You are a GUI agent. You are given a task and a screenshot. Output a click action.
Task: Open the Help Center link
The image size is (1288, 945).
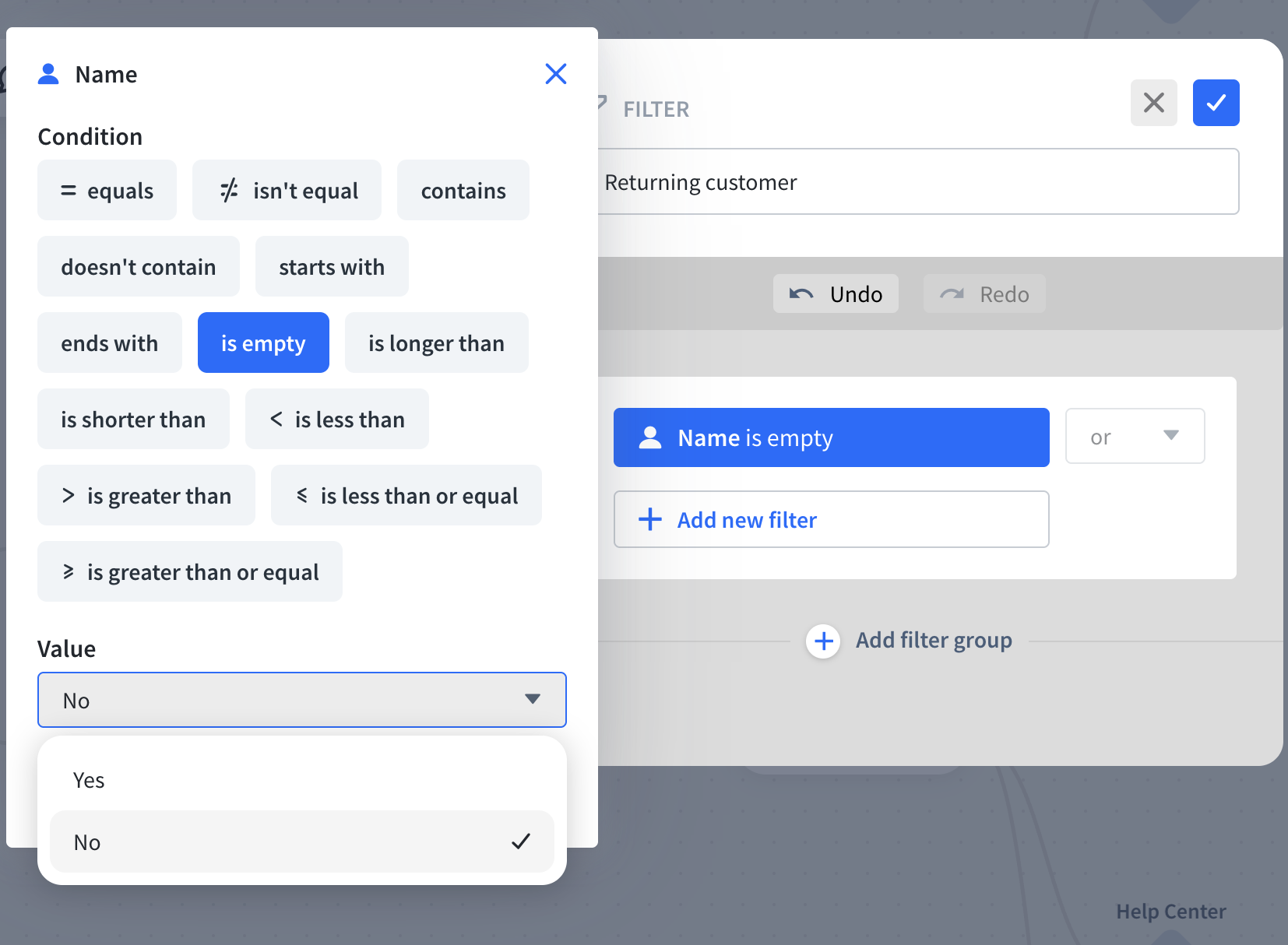tap(1170, 912)
